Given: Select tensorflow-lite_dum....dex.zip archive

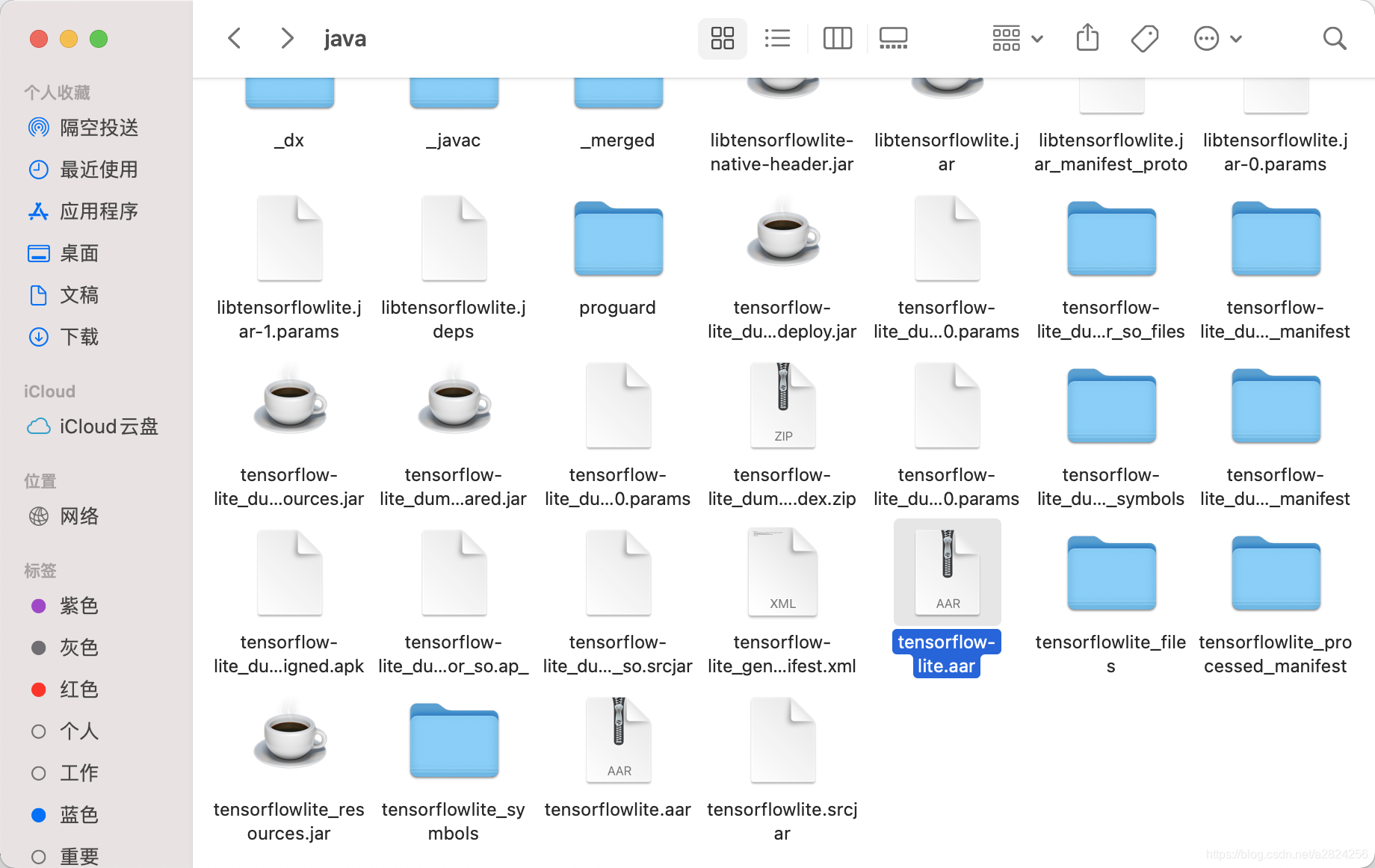Looking at the screenshot, I should pyautogui.click(x=782, y=406).
